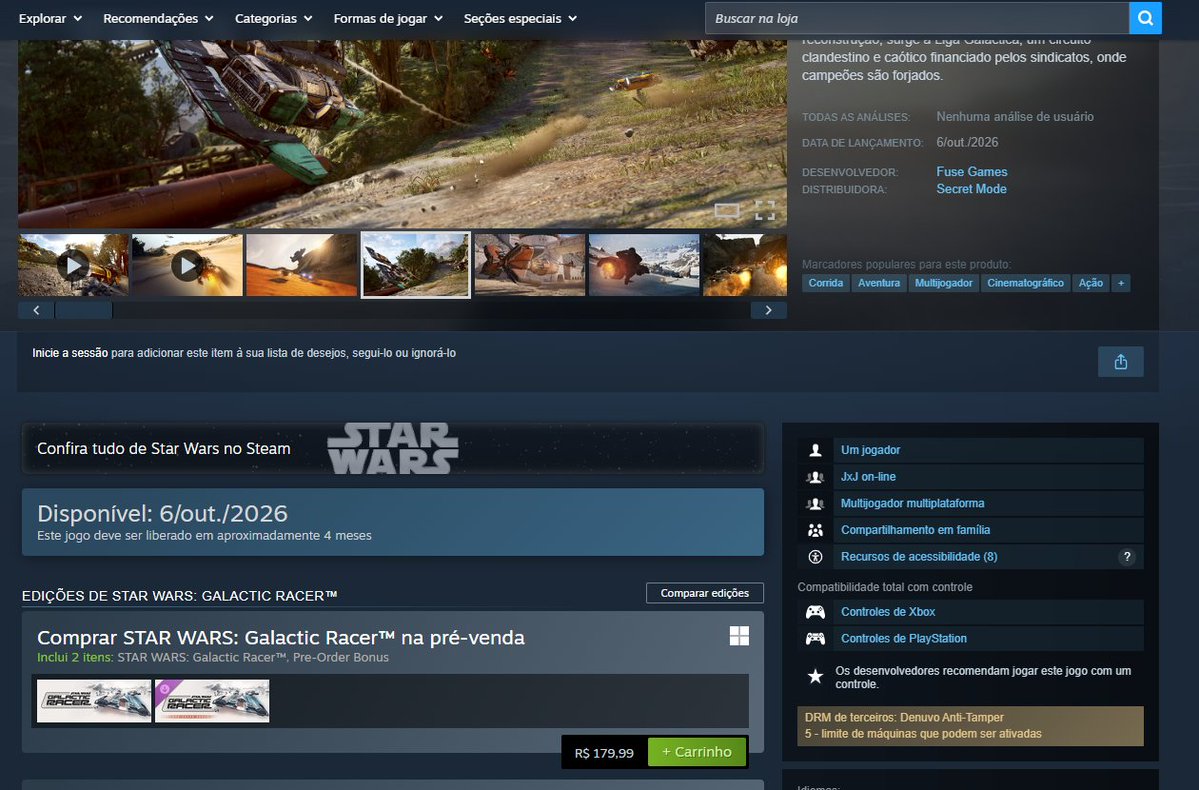Click the blue search magnifier button
Screen dimensions: 1199x790
click(1145, 18)
